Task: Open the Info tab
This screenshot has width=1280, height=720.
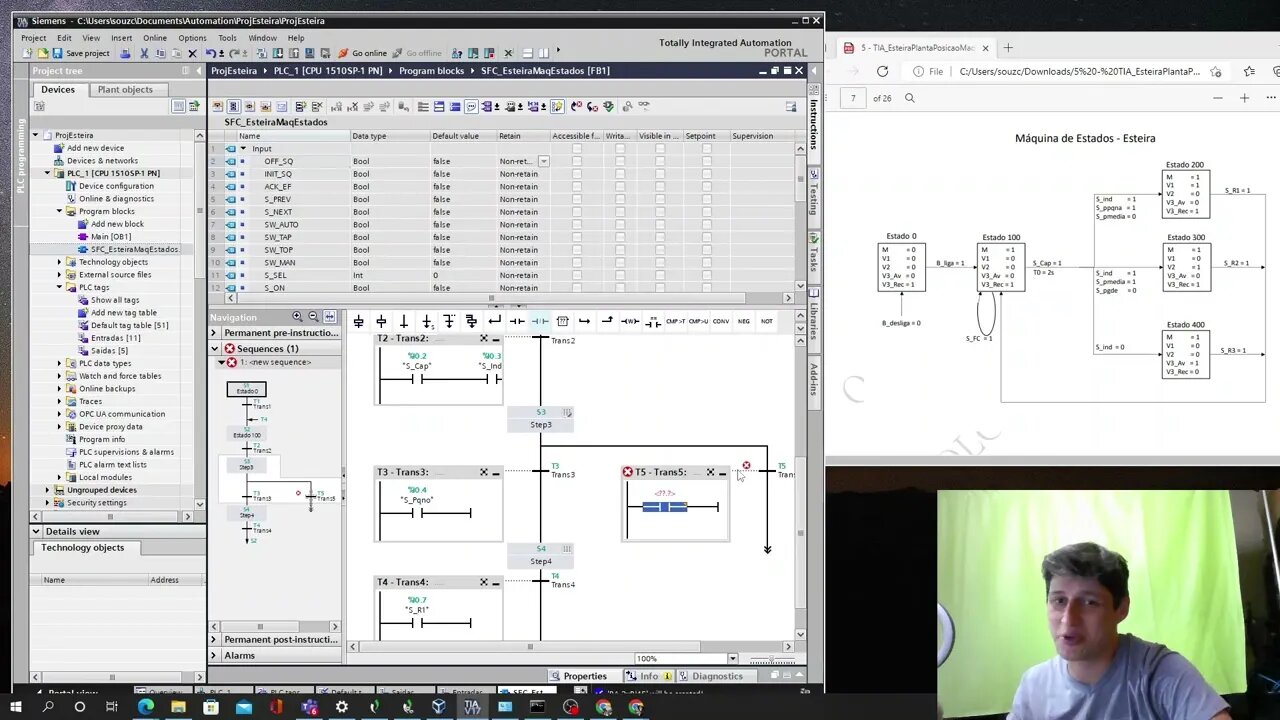Action: click(x=649, y=676)
